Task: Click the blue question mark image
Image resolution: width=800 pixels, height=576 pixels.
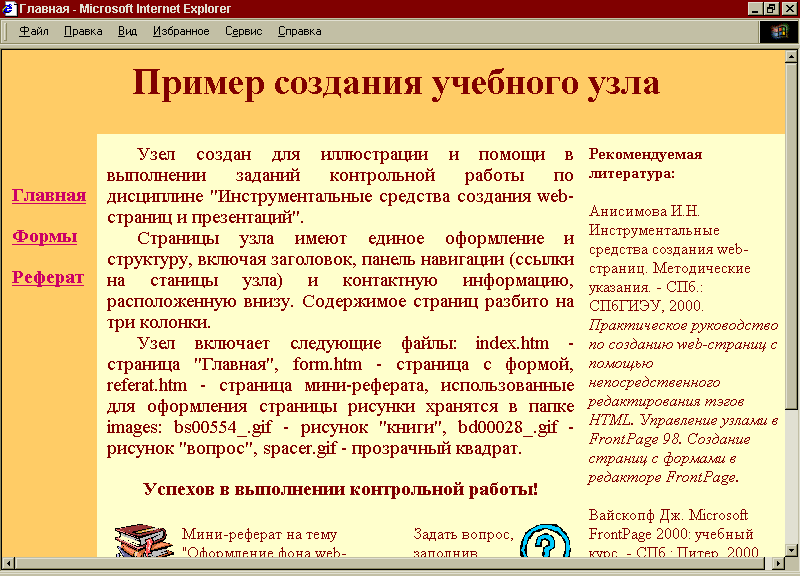Action: click(x=545, y=540)
